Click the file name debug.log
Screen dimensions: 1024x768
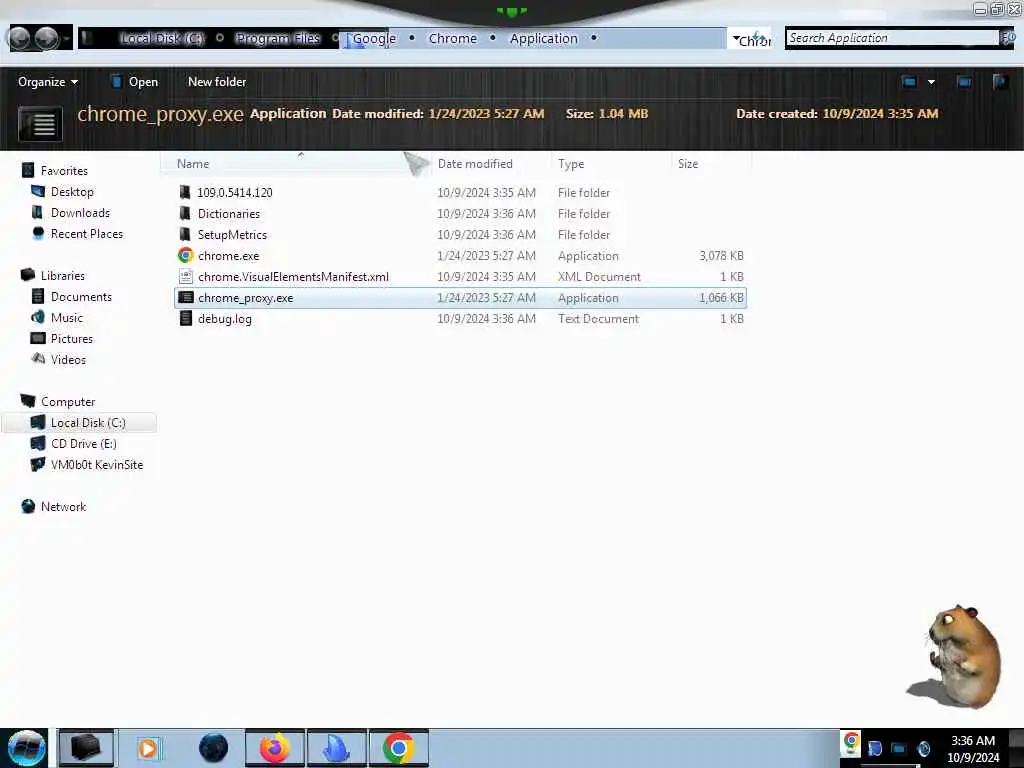point(225,319)
